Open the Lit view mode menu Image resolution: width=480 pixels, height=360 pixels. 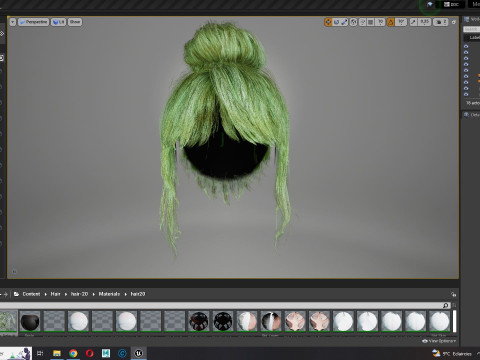[x=58, y=22]
